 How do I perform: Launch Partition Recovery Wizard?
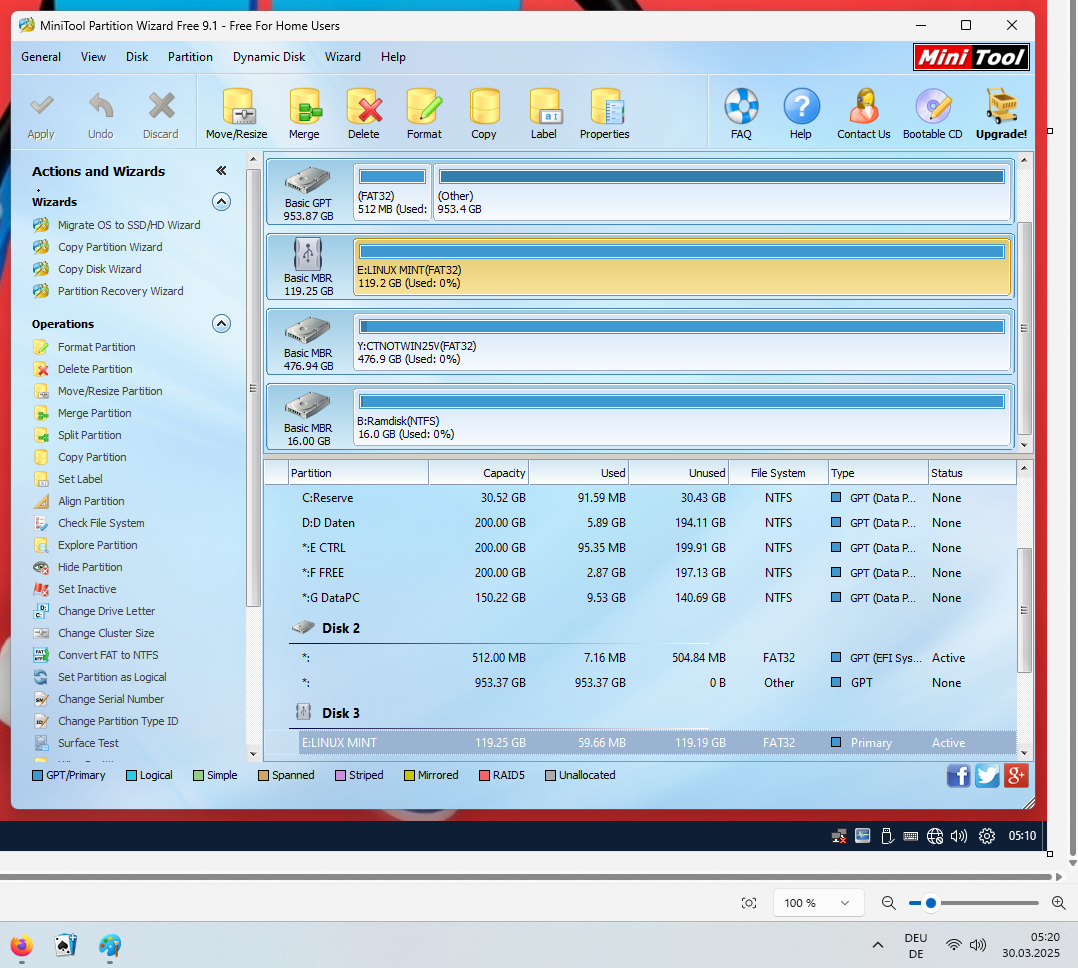coord(120,291)
